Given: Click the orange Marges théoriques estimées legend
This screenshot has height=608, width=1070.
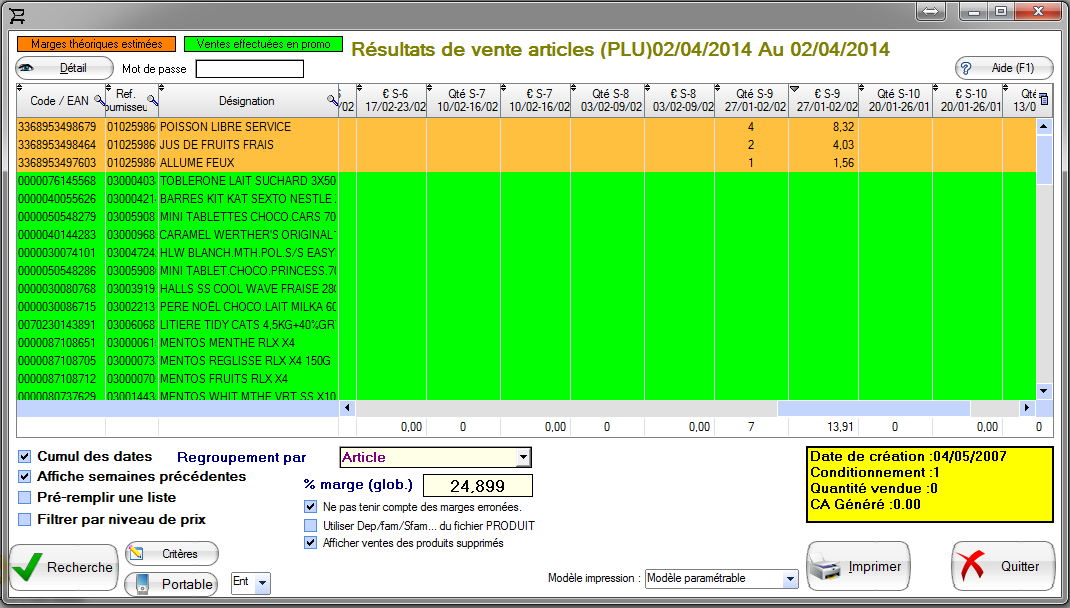Looking at the screenshot, I should pos(96,45).
